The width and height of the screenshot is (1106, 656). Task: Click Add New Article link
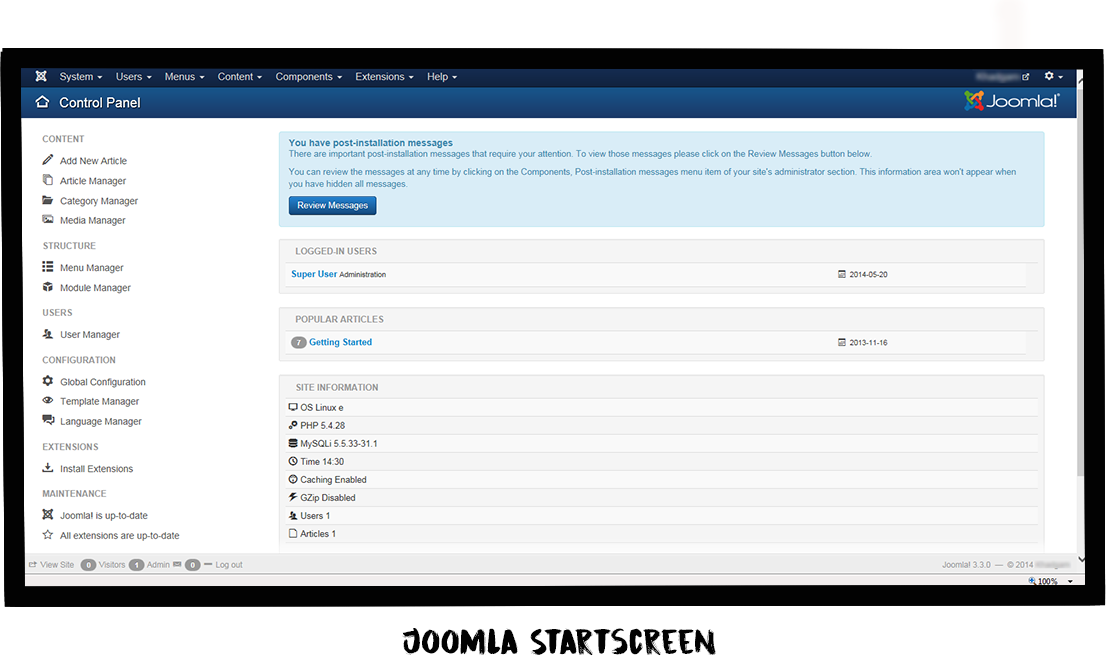point(93,161)
